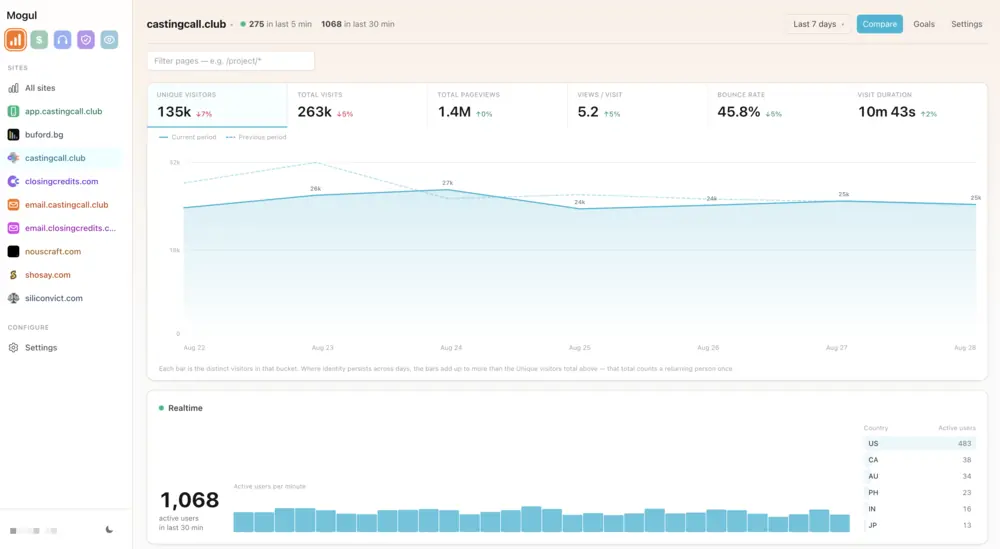Select the Visit Duration metric tab
This screenshot has width=1000, height=549.
pos(918,105)
